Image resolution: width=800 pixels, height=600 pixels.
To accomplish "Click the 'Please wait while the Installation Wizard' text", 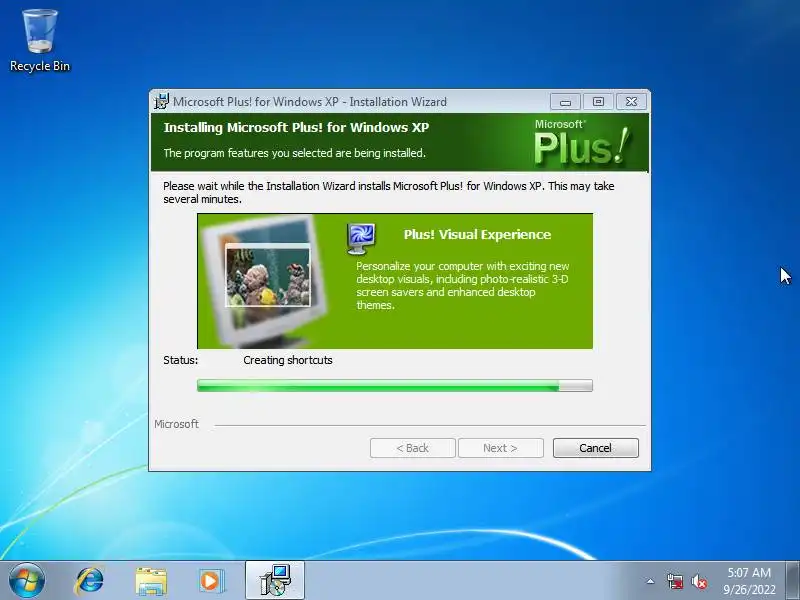I will (x=389, y=192).
